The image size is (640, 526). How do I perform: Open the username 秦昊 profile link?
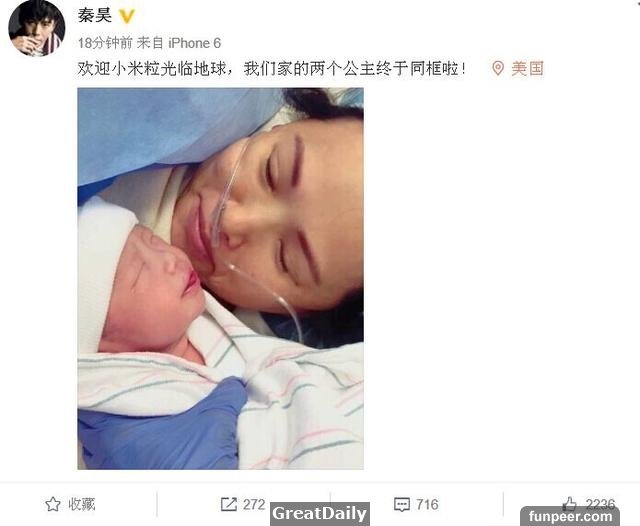(x=95, y=16)
